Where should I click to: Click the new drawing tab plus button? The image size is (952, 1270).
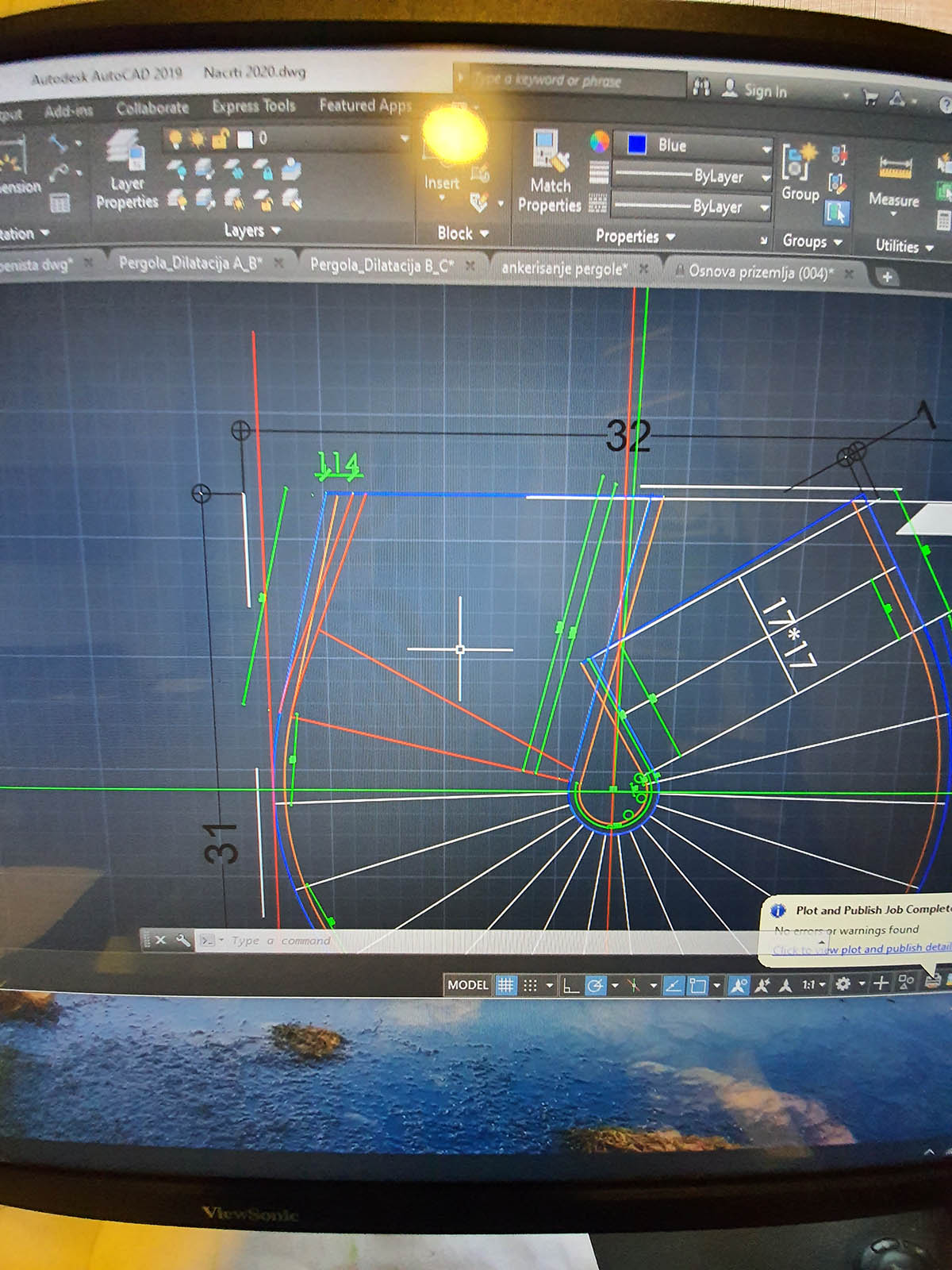pos(887,277)
